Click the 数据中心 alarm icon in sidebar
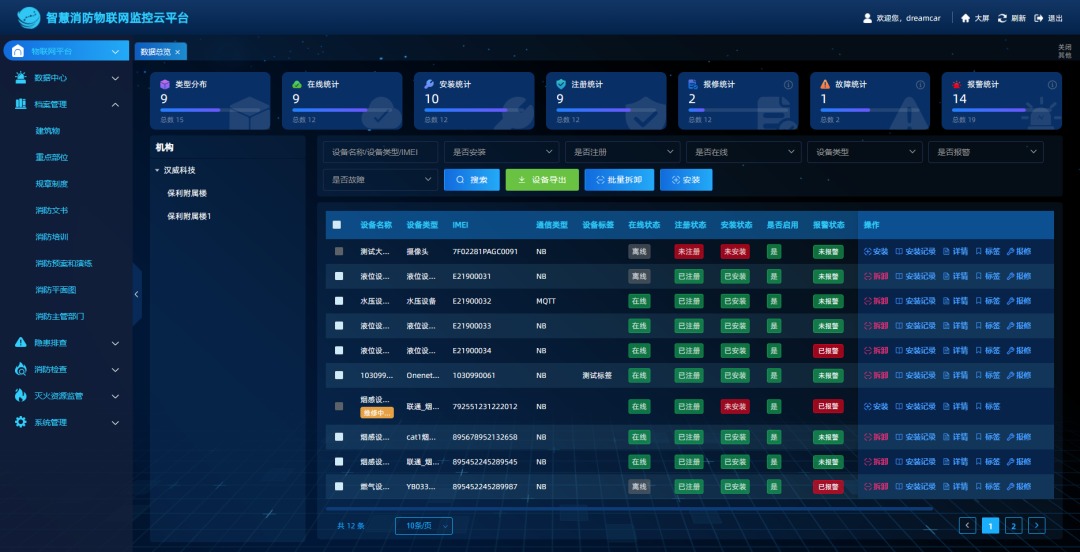1080x552 pixels. (21, 77)
